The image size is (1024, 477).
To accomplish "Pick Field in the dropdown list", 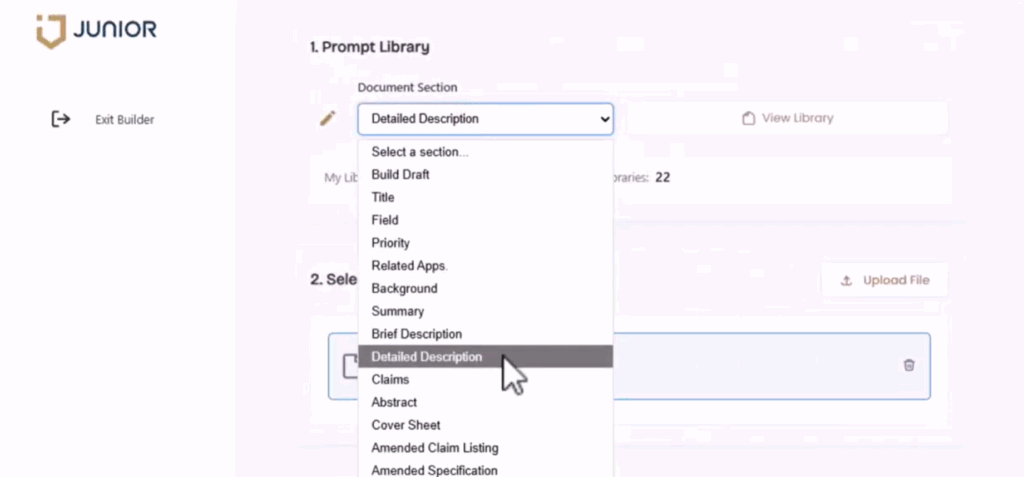I will 385,220.
